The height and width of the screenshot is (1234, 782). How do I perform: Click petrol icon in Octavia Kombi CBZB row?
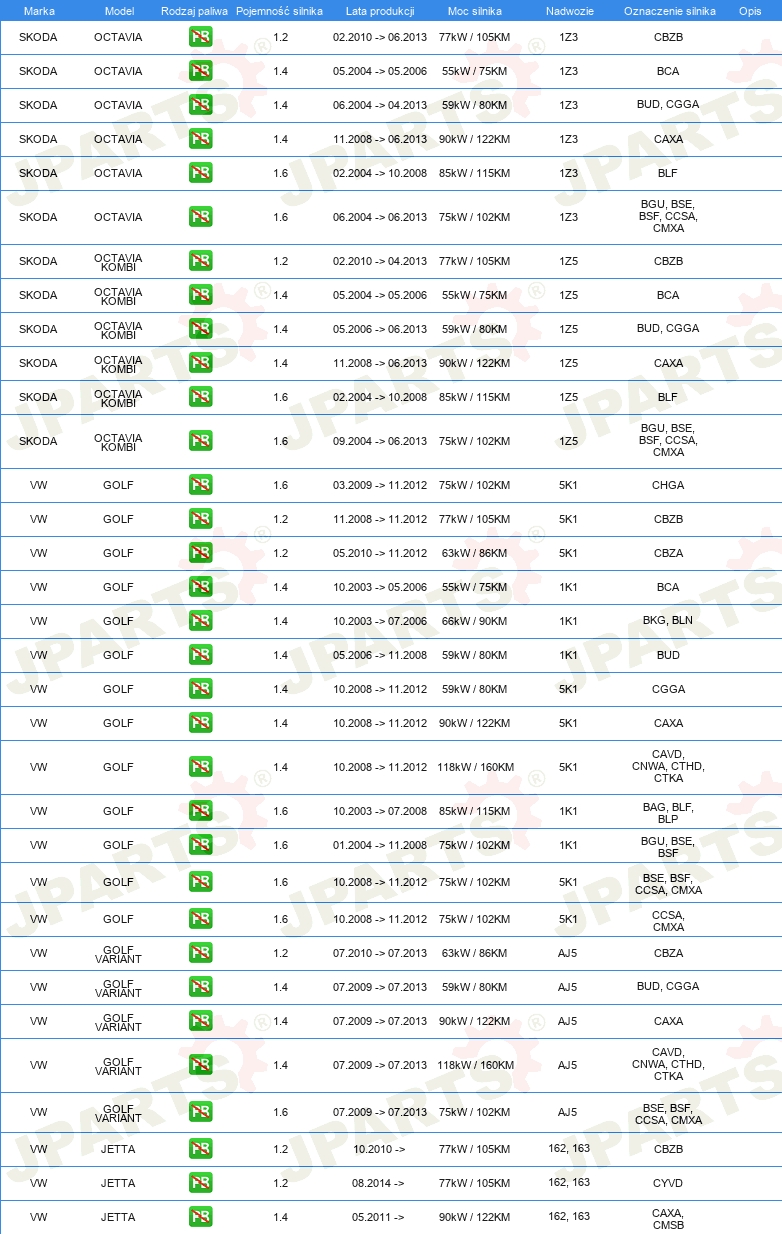pos(200,261)
